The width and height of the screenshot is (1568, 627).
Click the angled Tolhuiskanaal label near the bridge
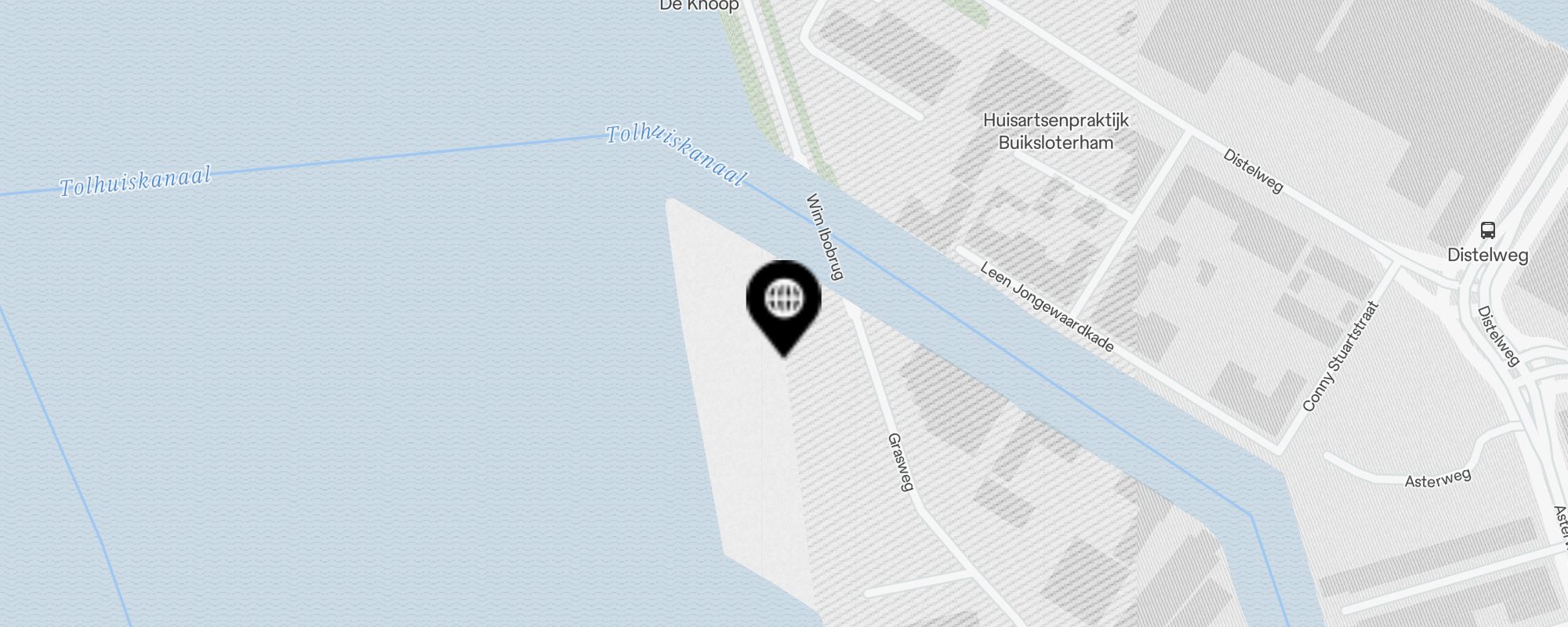[675, 154]
